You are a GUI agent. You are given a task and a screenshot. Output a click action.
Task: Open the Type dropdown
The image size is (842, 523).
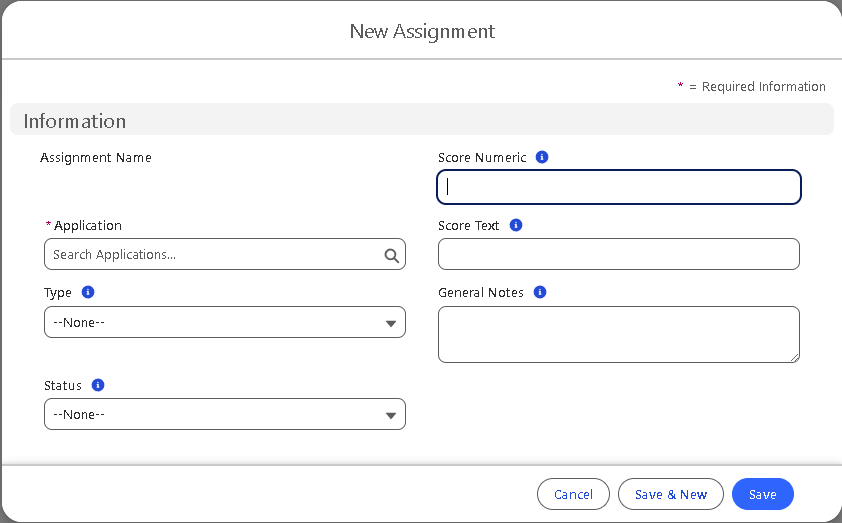[x=225, y=322]
